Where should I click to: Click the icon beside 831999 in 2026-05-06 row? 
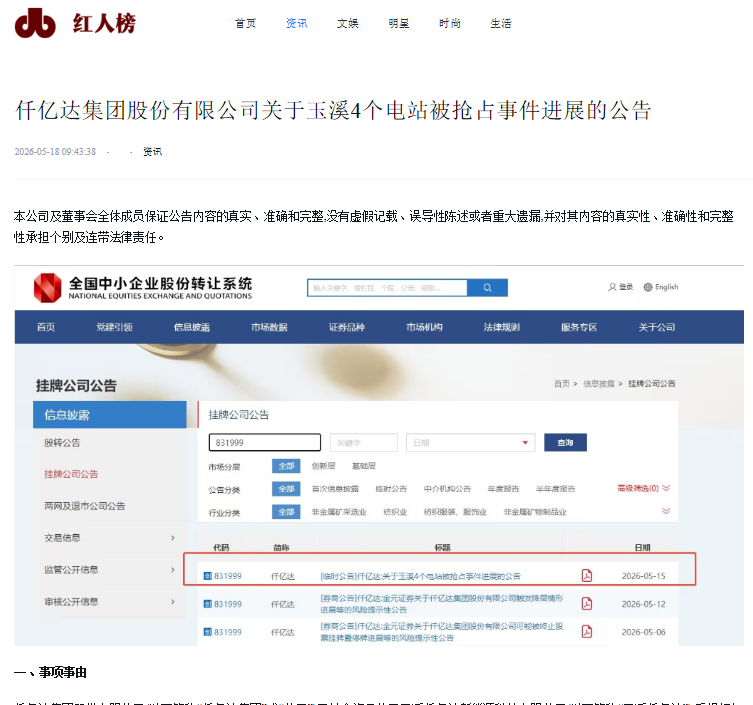pos(208,632)
